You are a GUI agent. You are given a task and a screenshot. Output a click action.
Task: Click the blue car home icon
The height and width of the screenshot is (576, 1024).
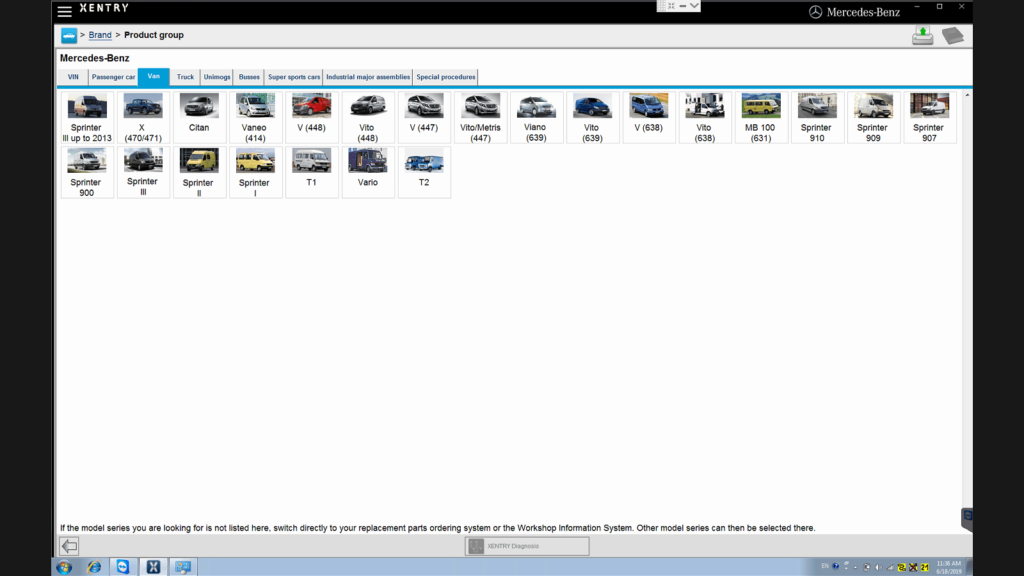(69, 36)
